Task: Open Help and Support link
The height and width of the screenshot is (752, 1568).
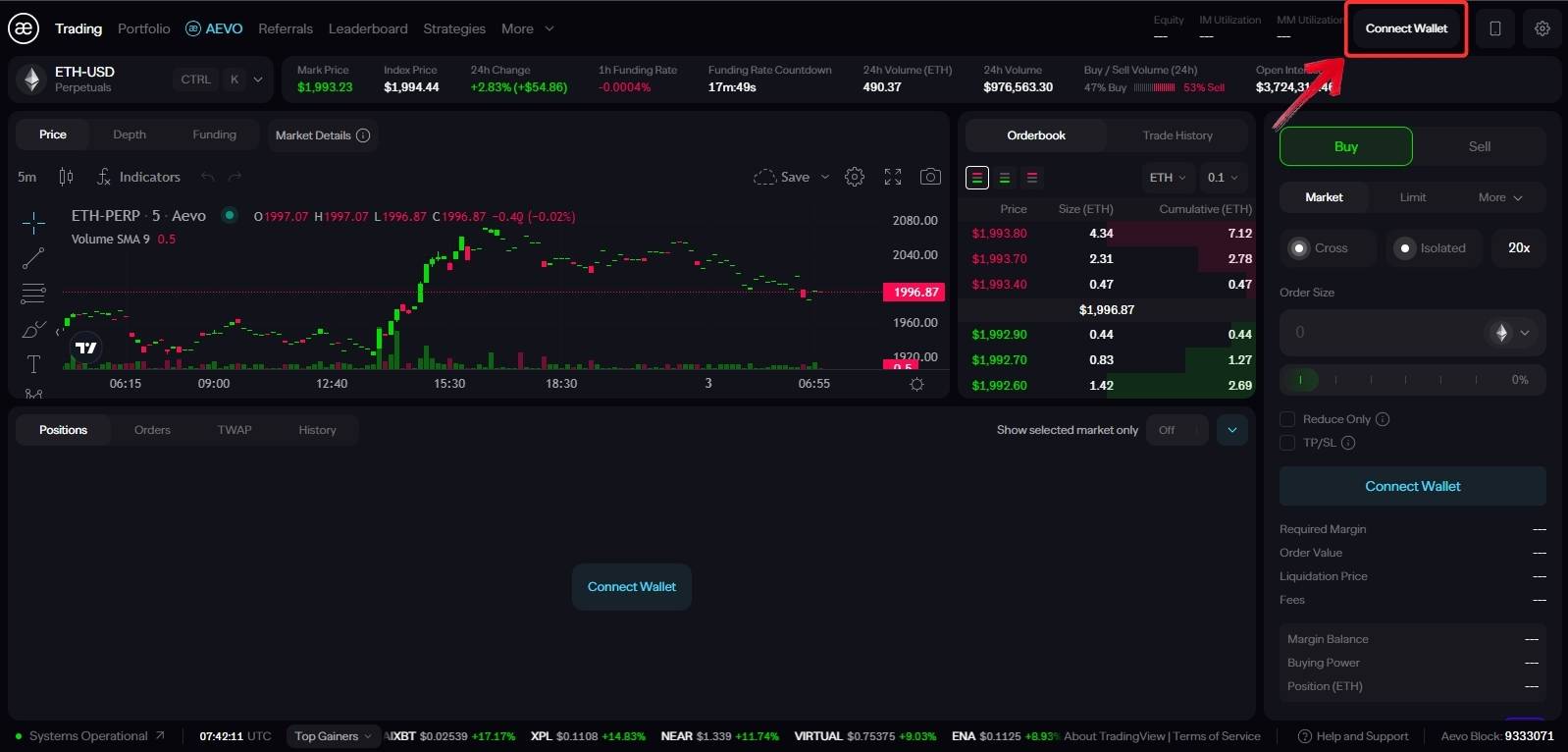Action: click(1353, 736)
